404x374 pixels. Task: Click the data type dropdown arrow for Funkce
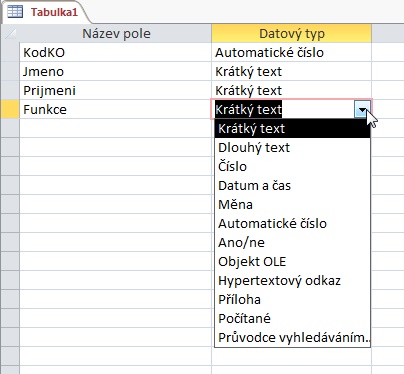(x=362, y=110)
